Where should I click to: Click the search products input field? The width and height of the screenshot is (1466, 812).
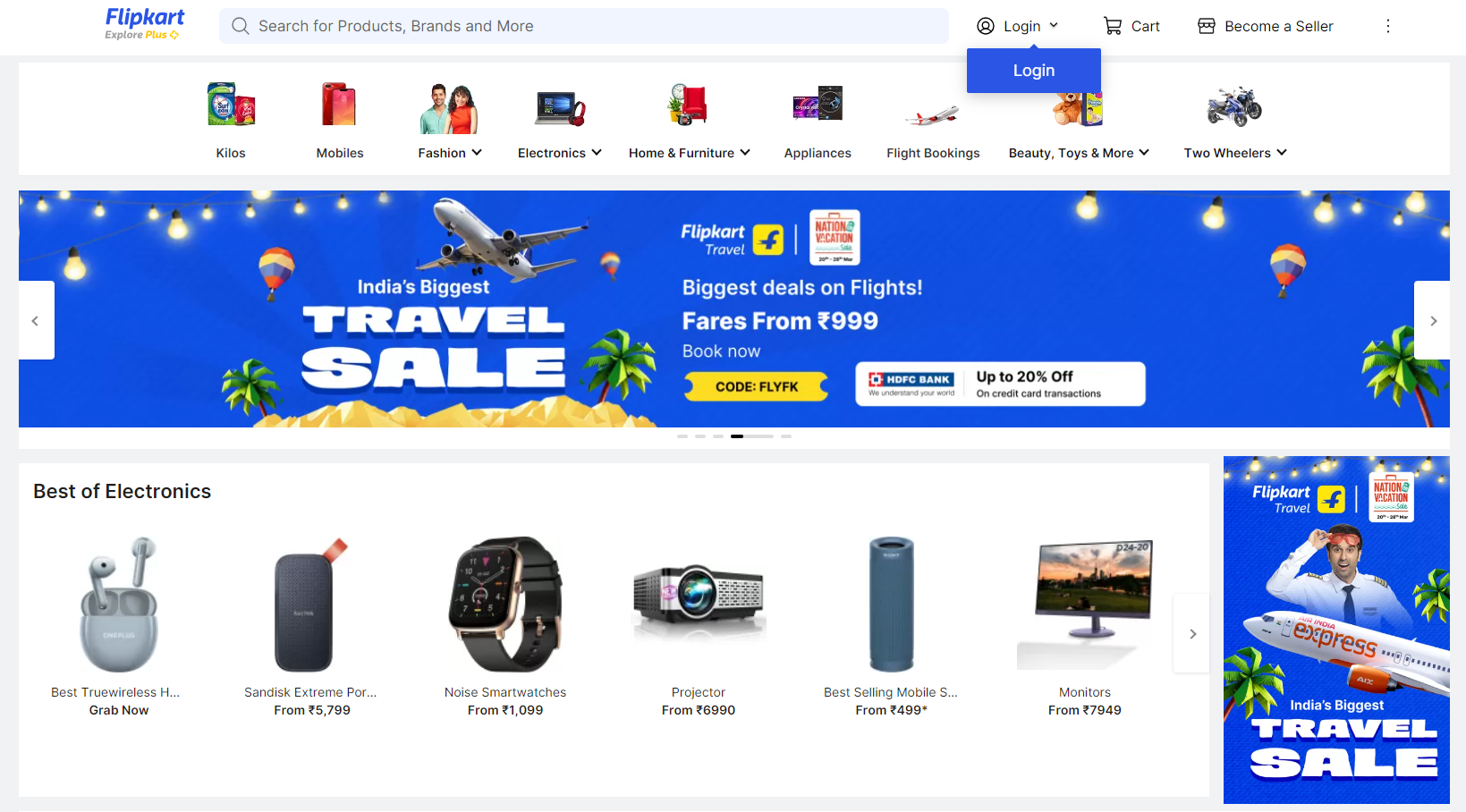[584, 26]
